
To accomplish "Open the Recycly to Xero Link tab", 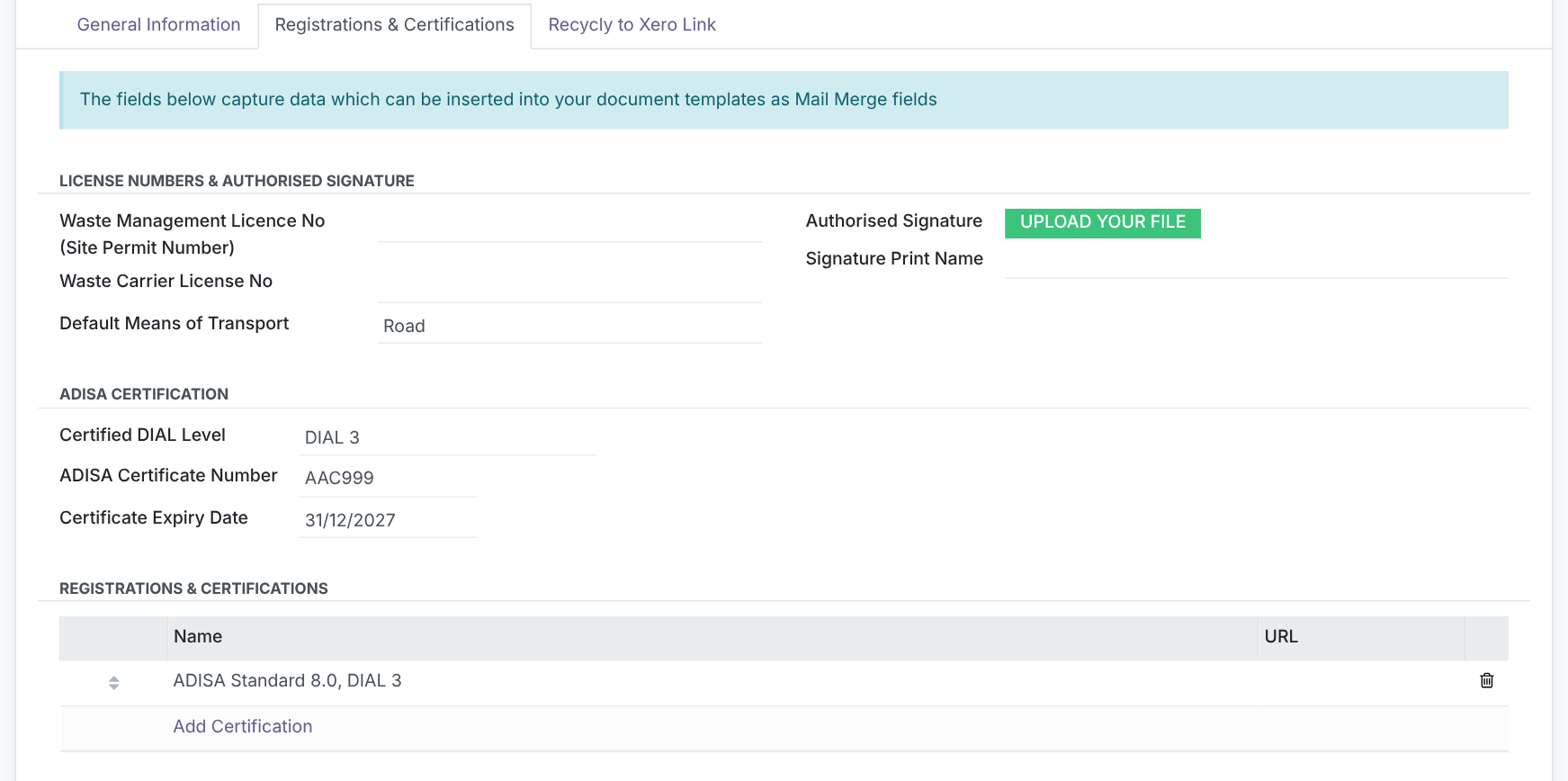I will (x=632, y=25).
